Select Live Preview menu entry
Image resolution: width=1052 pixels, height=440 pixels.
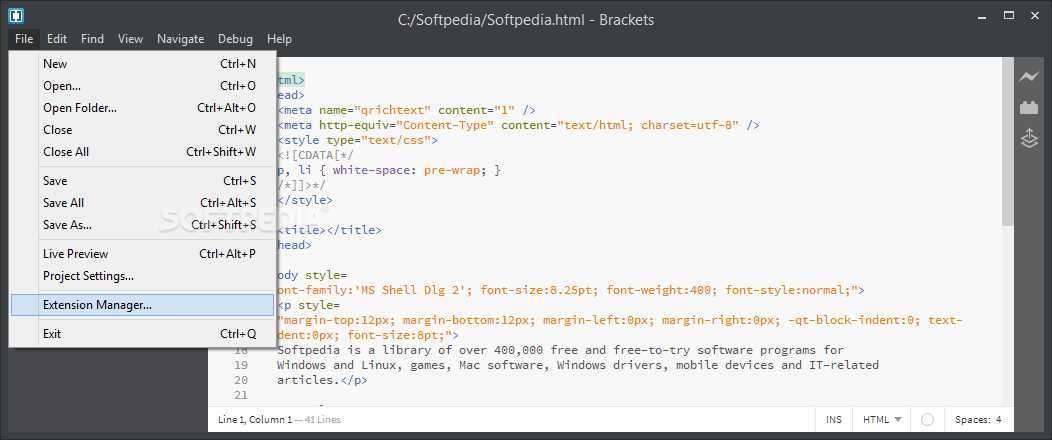[x=142, y=254]
